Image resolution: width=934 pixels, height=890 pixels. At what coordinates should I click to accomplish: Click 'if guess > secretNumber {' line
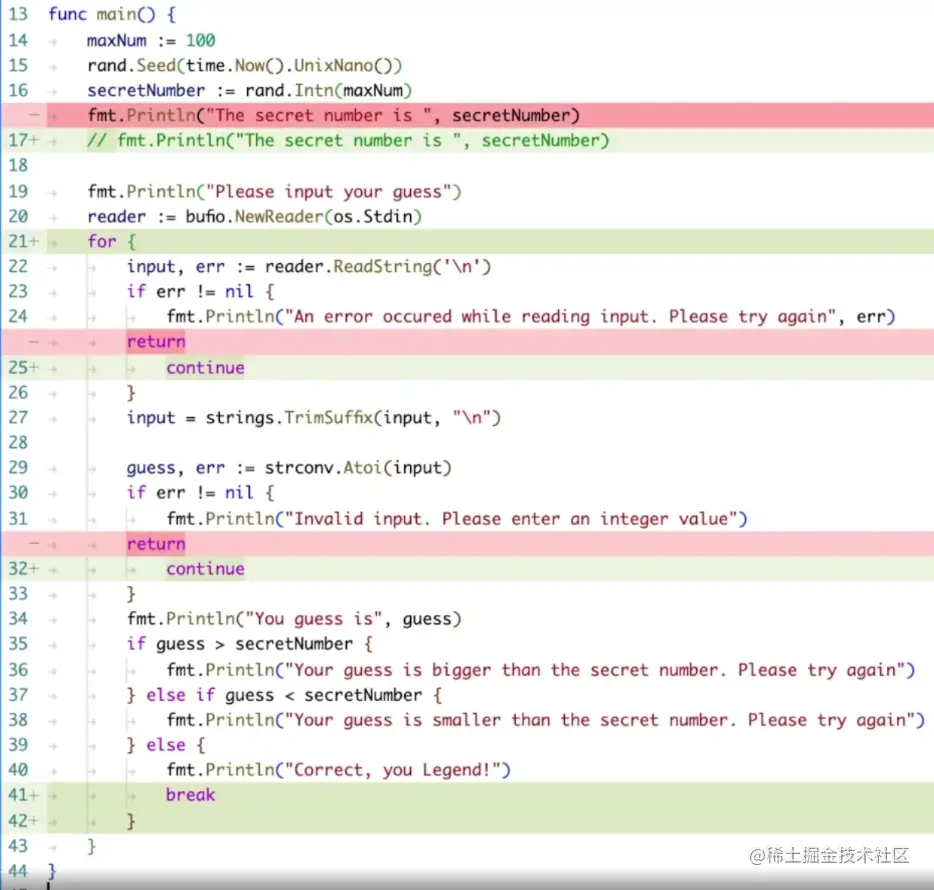tap(250, 645)
